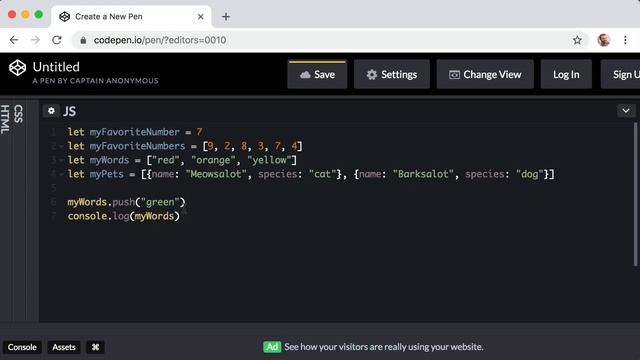
Task: Expand the JS editor dropdown chevron
Action: (x=626, y=111)
